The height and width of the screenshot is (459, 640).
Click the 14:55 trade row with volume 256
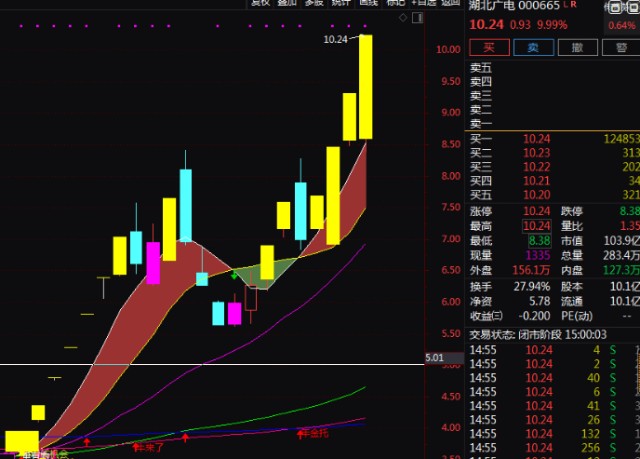[554, 448]
